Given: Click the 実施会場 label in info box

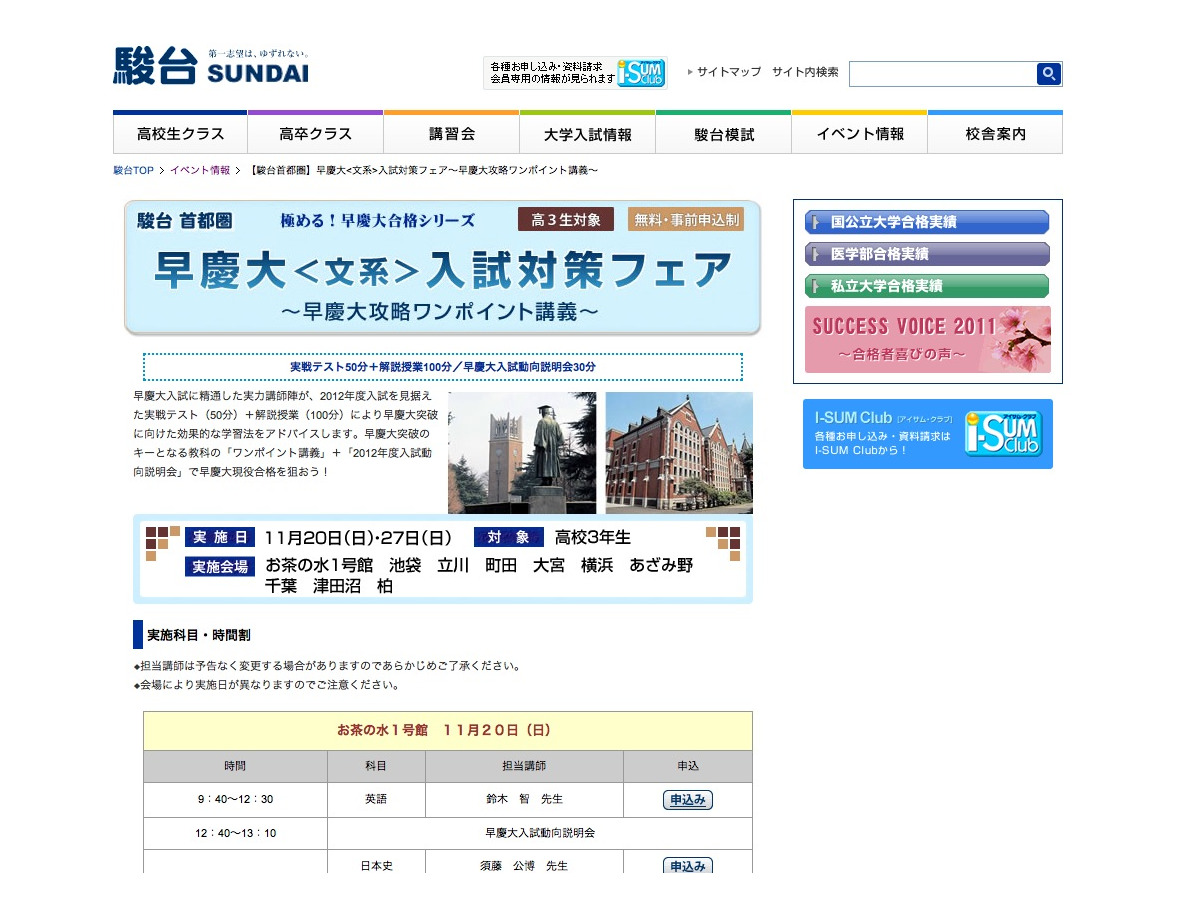Looking at the screenshot, I should 220,567.
